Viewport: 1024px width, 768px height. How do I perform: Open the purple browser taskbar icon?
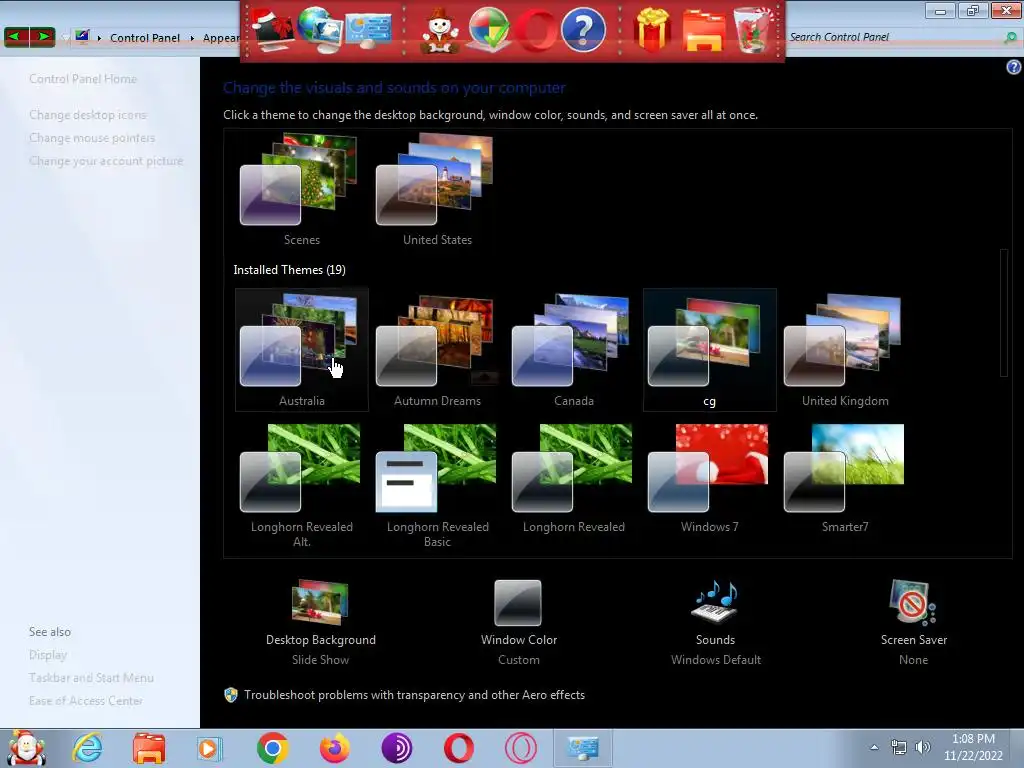point(396,748)
